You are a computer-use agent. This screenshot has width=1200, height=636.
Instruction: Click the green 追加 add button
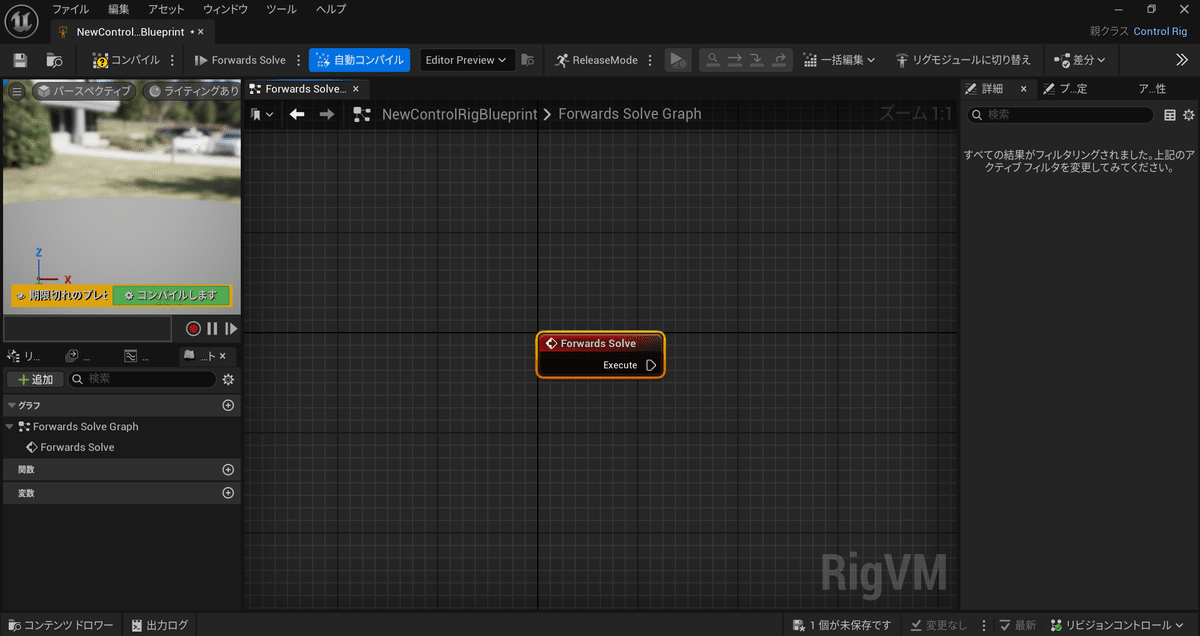(35, 379)
